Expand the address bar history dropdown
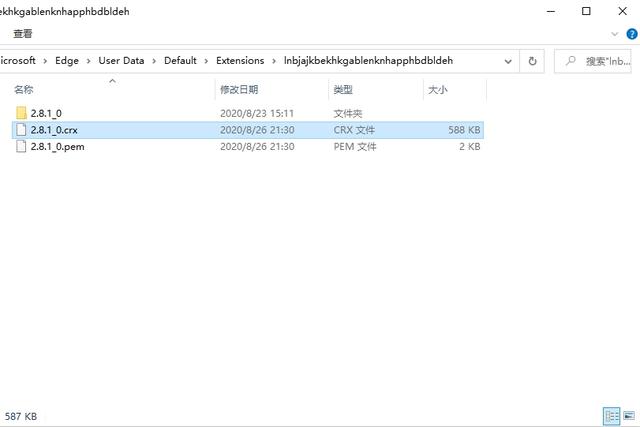The height and width of the screenshot is (427, 640). click(508, 62)
